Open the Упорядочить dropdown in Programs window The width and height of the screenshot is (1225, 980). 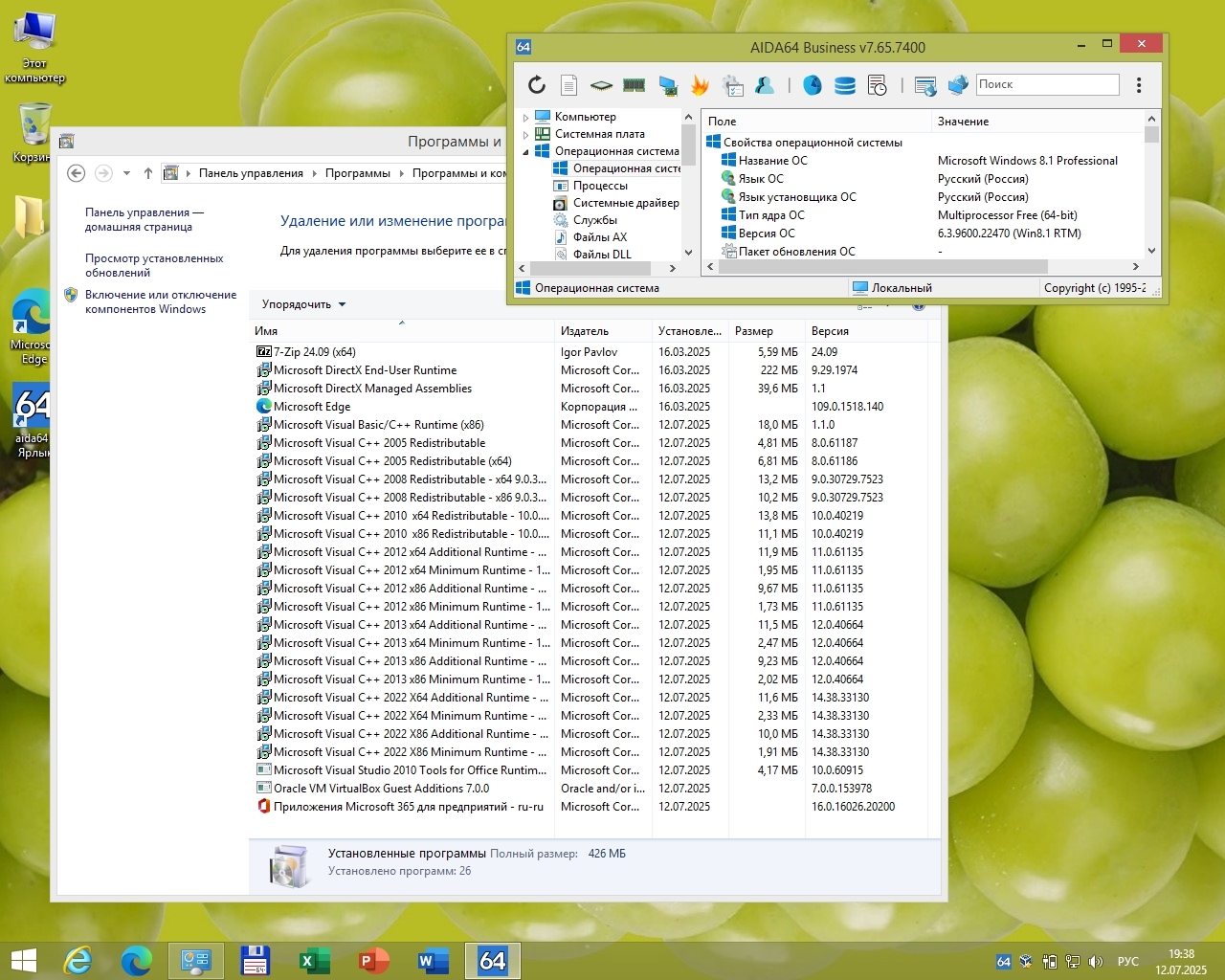click(x=303, y=304)
